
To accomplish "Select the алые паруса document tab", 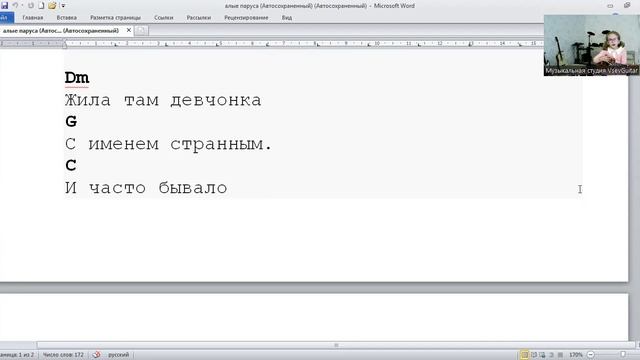I will click(x=61, y=31).
